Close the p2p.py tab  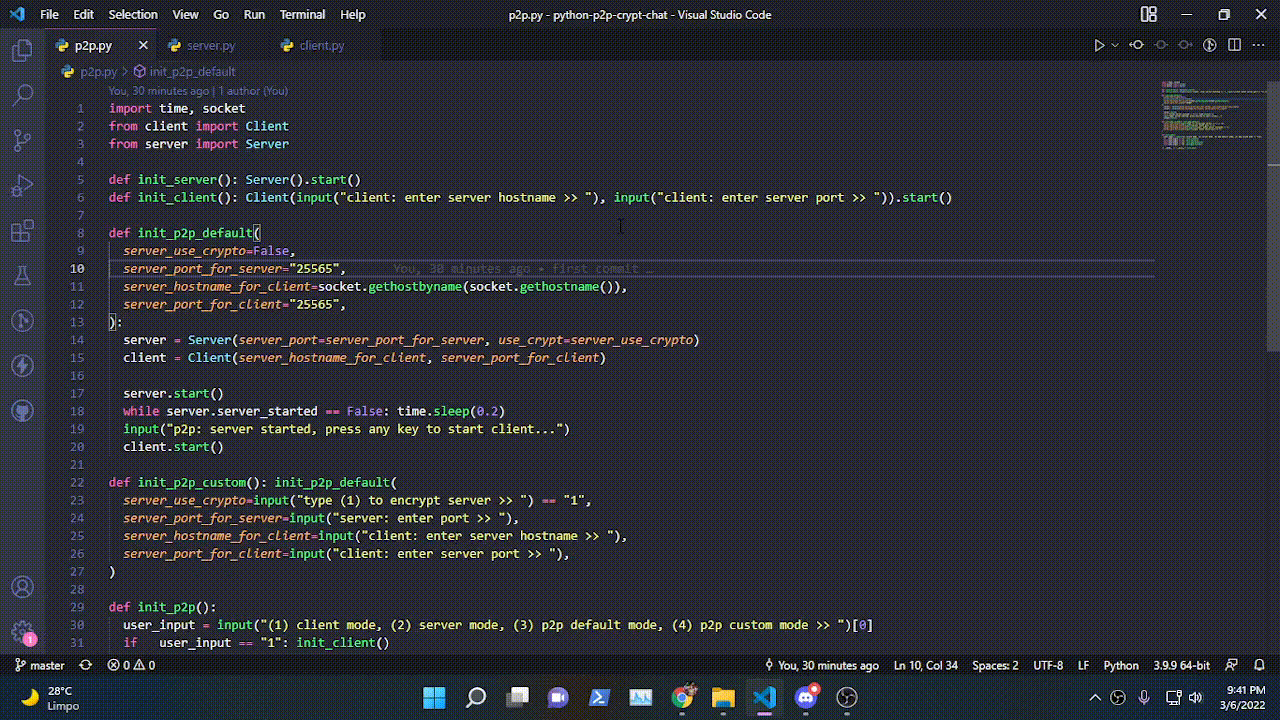[143, 45]
